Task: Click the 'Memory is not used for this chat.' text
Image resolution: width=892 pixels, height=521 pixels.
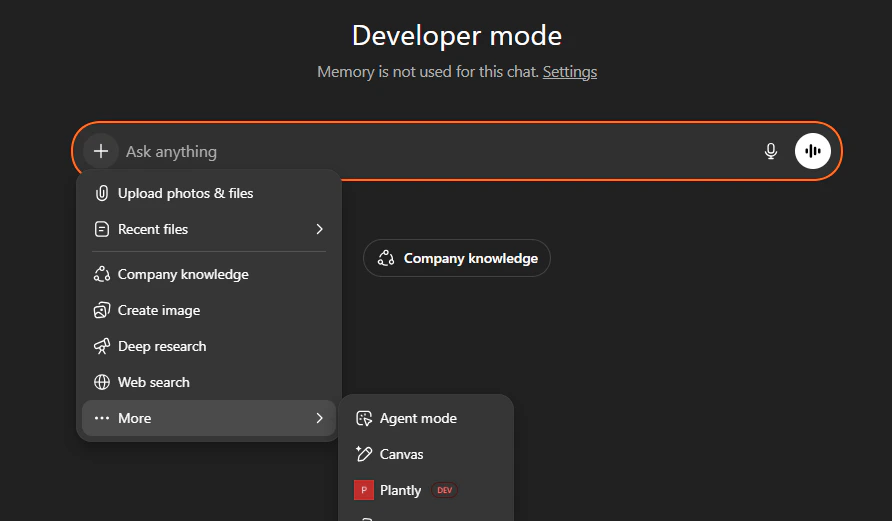Action: 428,72
